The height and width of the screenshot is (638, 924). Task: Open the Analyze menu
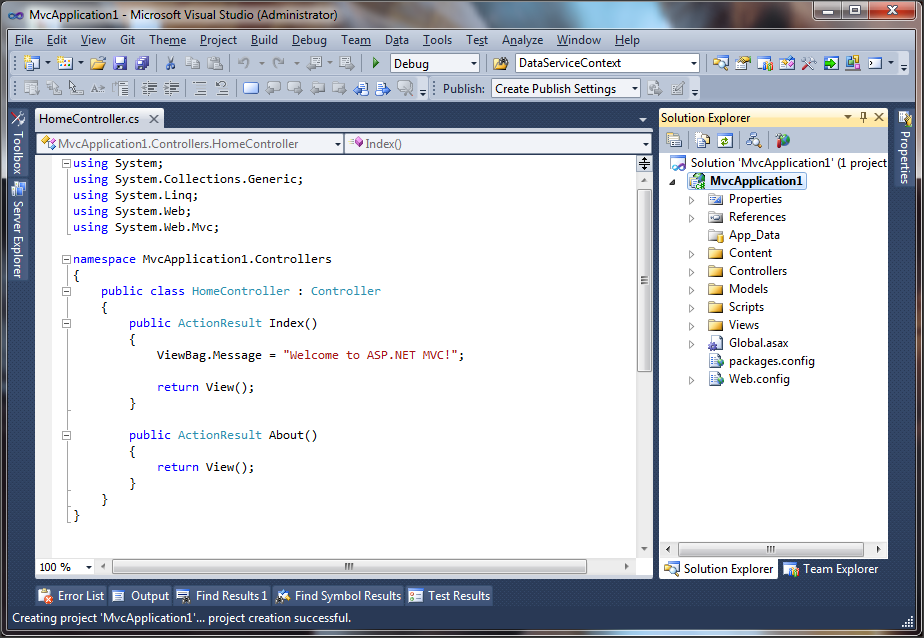point(522,40)
